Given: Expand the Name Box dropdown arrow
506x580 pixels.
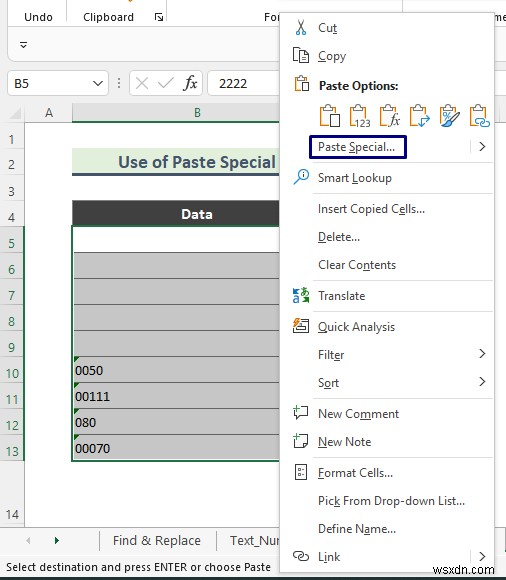Looking at the screenshot, I should pos(98,84).
